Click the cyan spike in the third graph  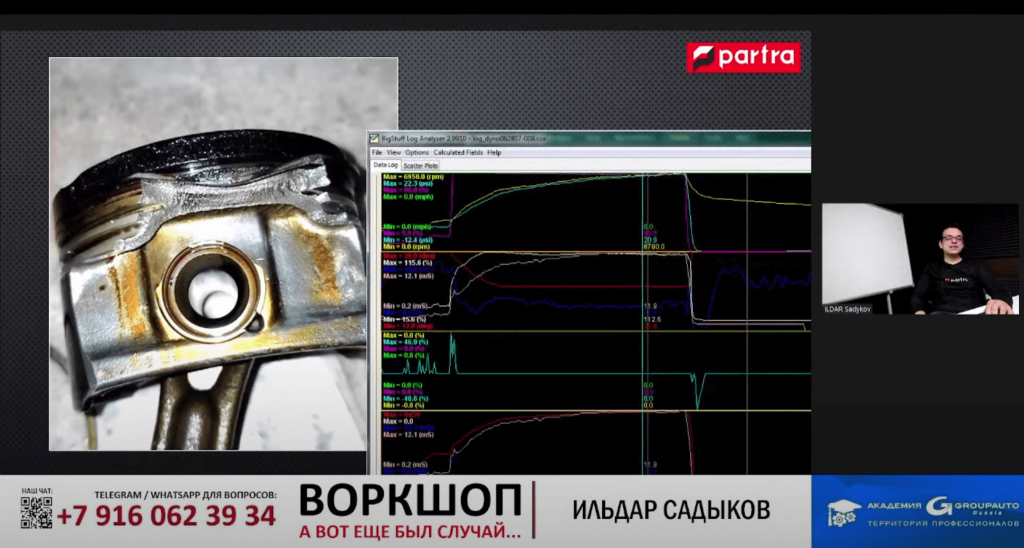(x=453, y=350)
